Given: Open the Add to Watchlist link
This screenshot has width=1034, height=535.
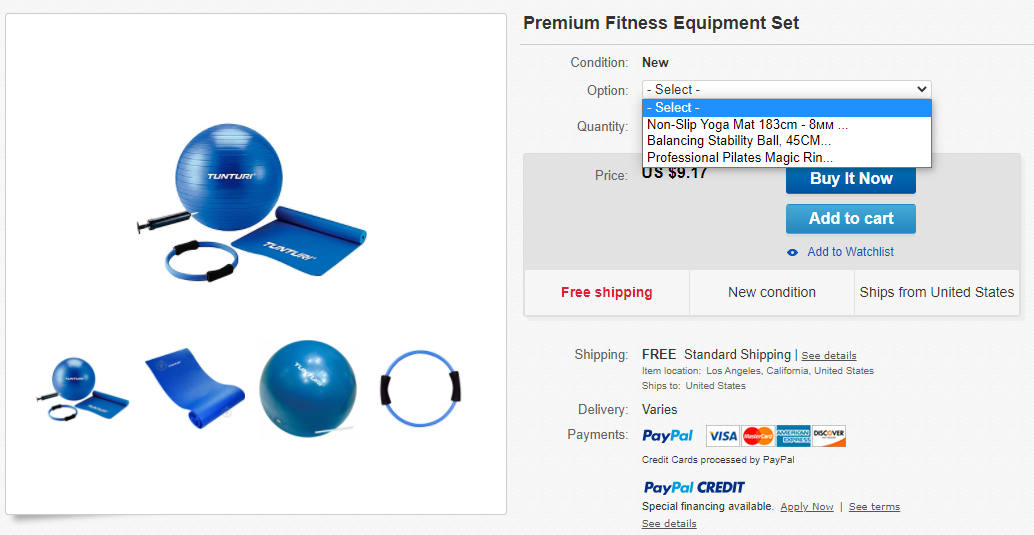Looking at the screenshot, I should pyautogui.click(x=850, y=252).
